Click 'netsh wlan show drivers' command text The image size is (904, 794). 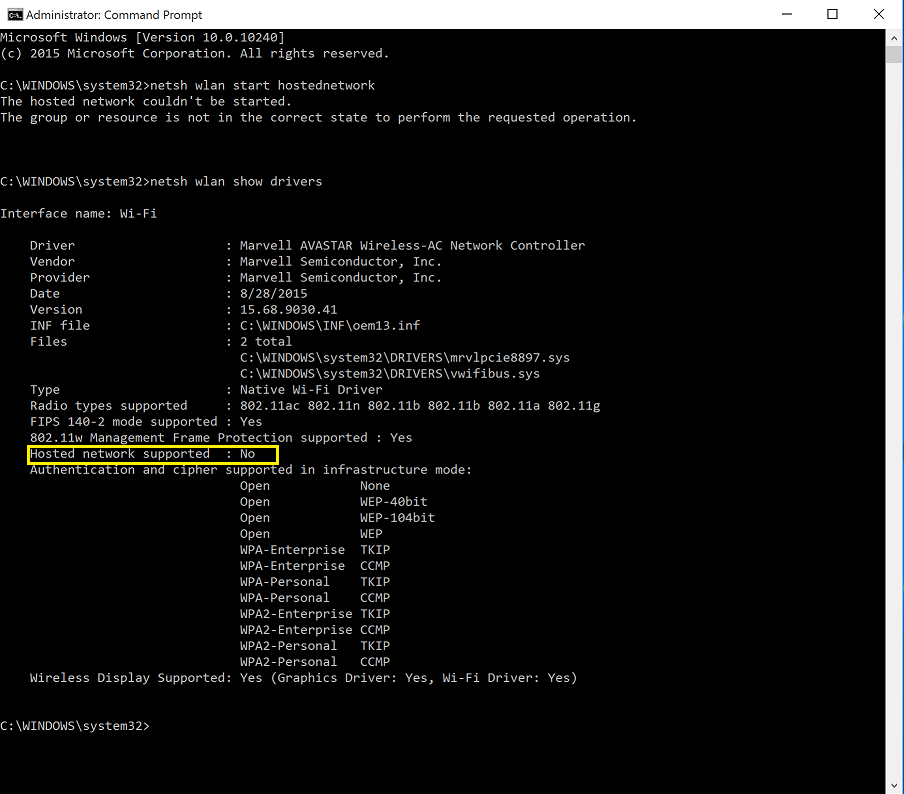pos(236,182)
